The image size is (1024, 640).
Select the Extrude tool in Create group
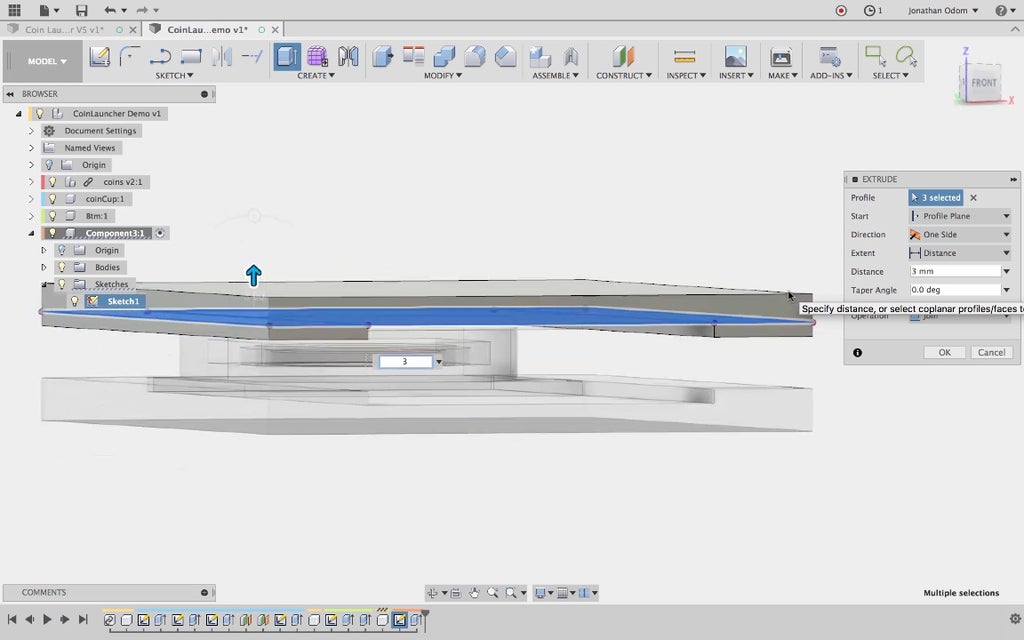click(x=287, y=57)
